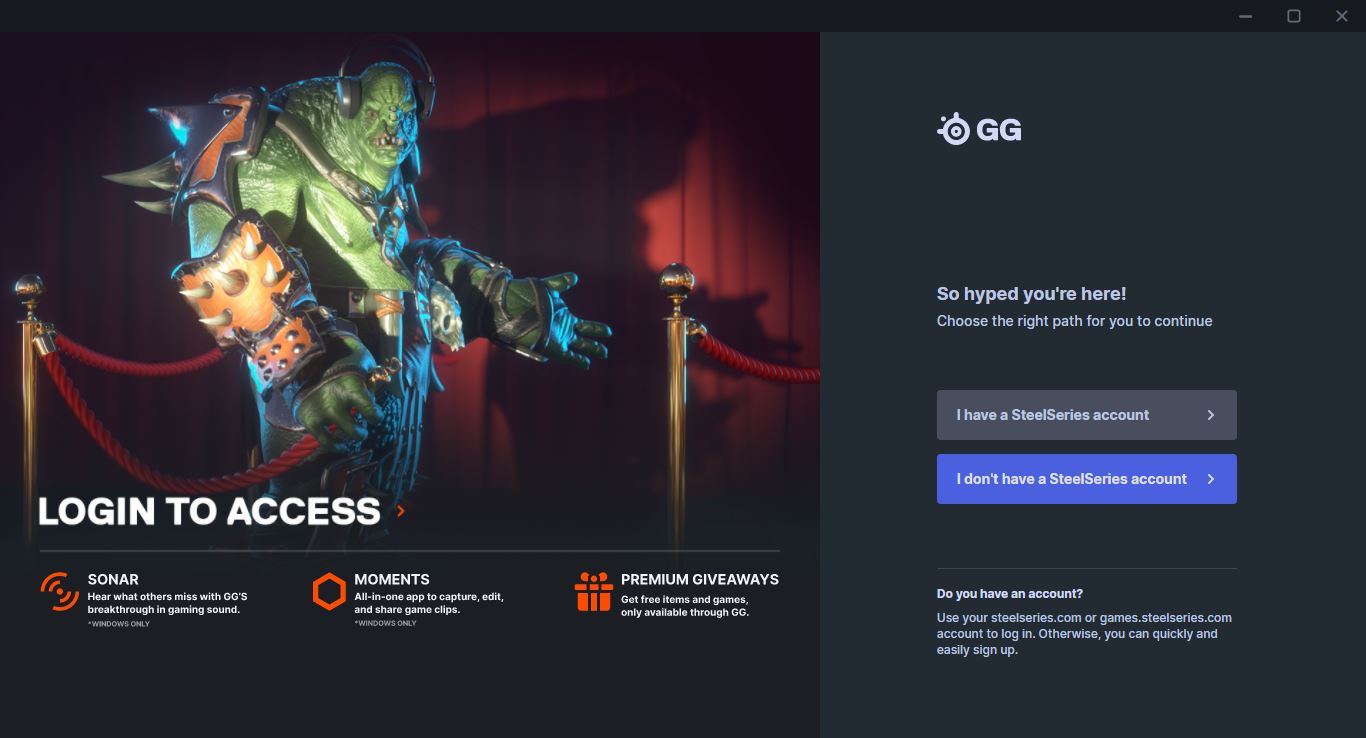Click chevron on I don't have account button
The width and height of the screenshot is (1366, 738).
[1211, 479]
